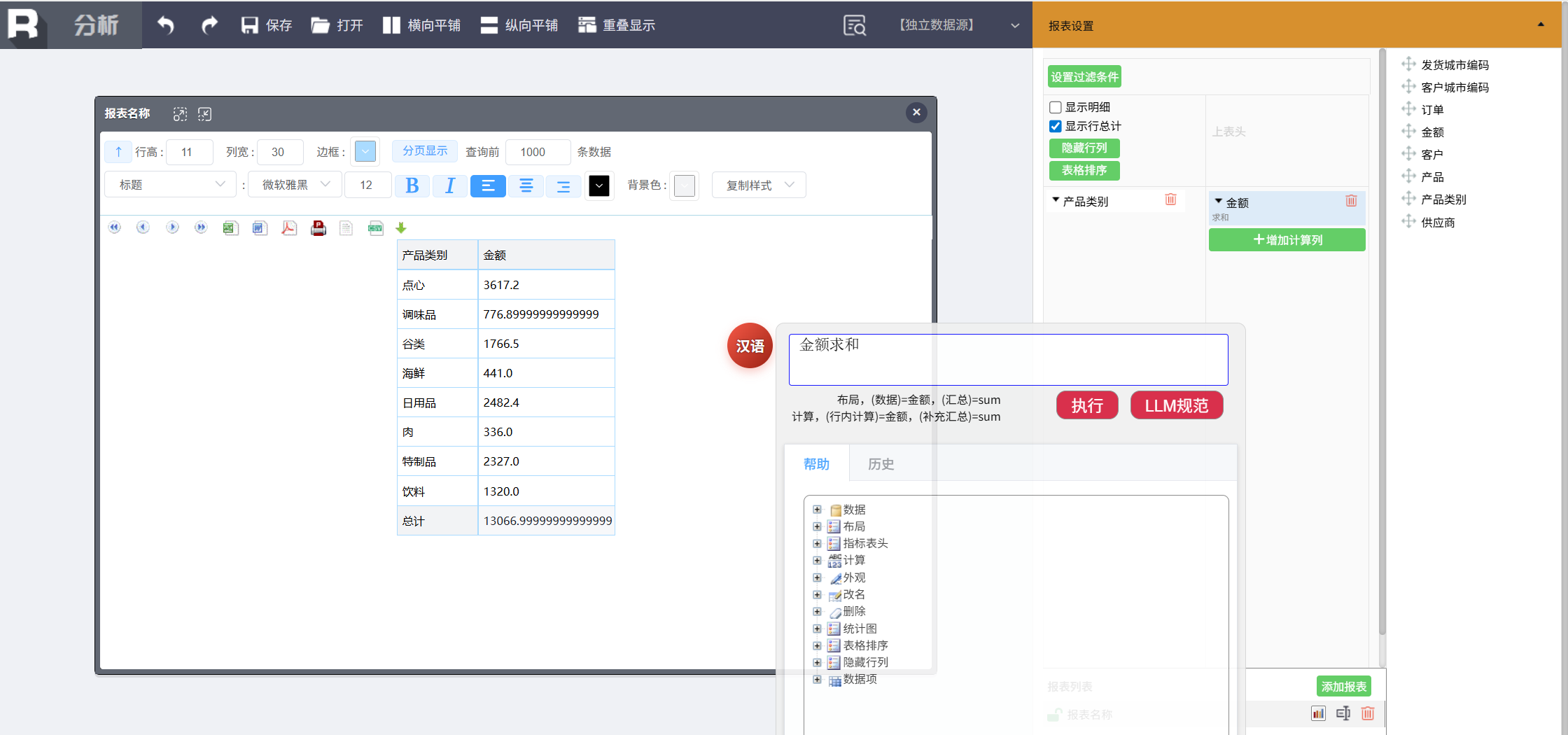
Task: Click the undo arrow in the top toolbar
Action: pos(165,25)
